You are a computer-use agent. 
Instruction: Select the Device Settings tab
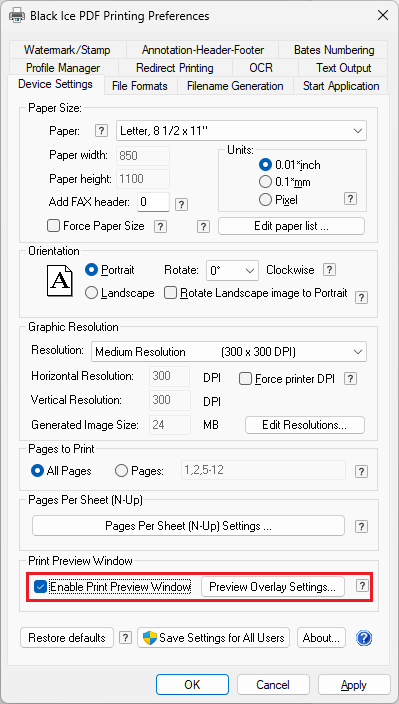click(55, 84)
